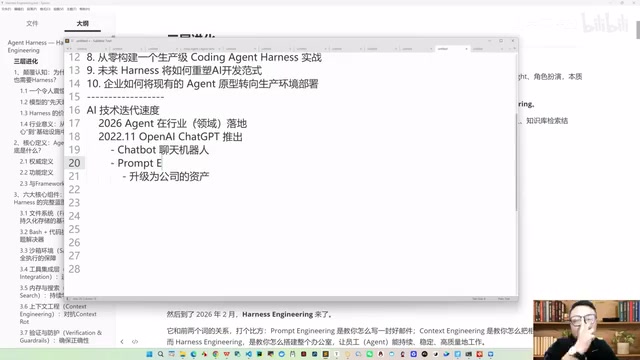The width and height of the screenshot is (640, 360).
Task: Close the active untitled tab in Sublime Text
Action: coord(466,49)
